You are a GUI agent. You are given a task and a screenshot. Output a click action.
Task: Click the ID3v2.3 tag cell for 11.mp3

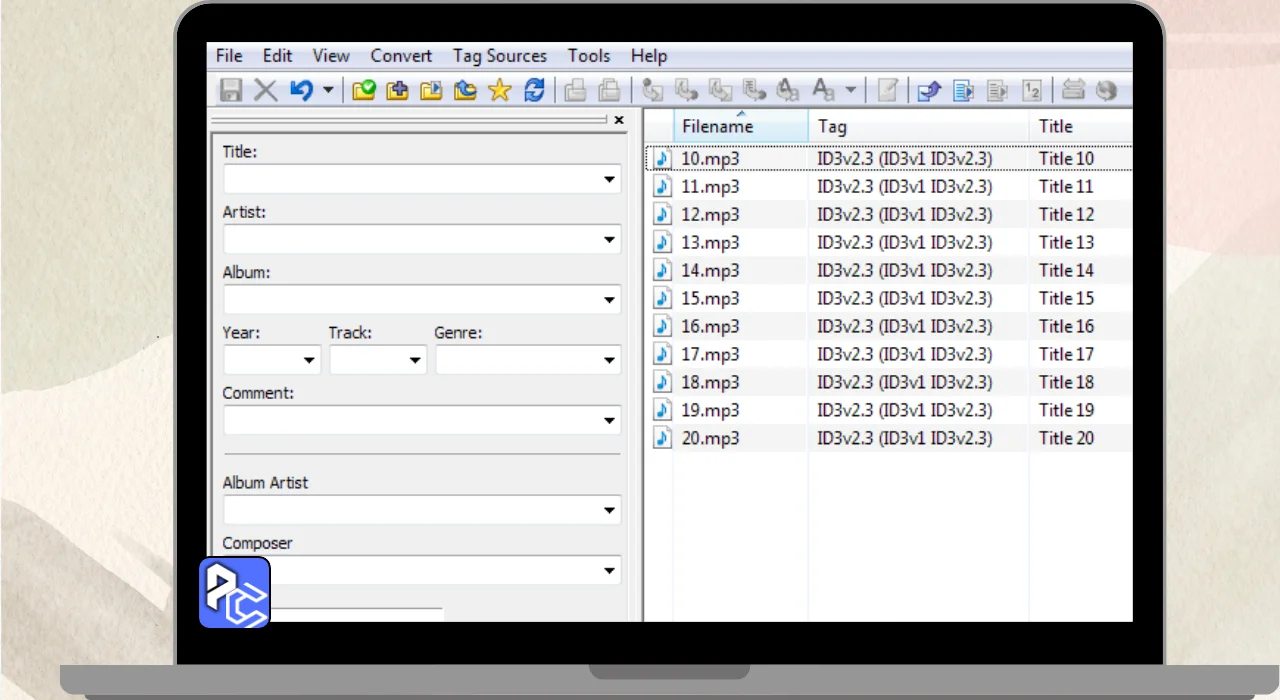905,186
